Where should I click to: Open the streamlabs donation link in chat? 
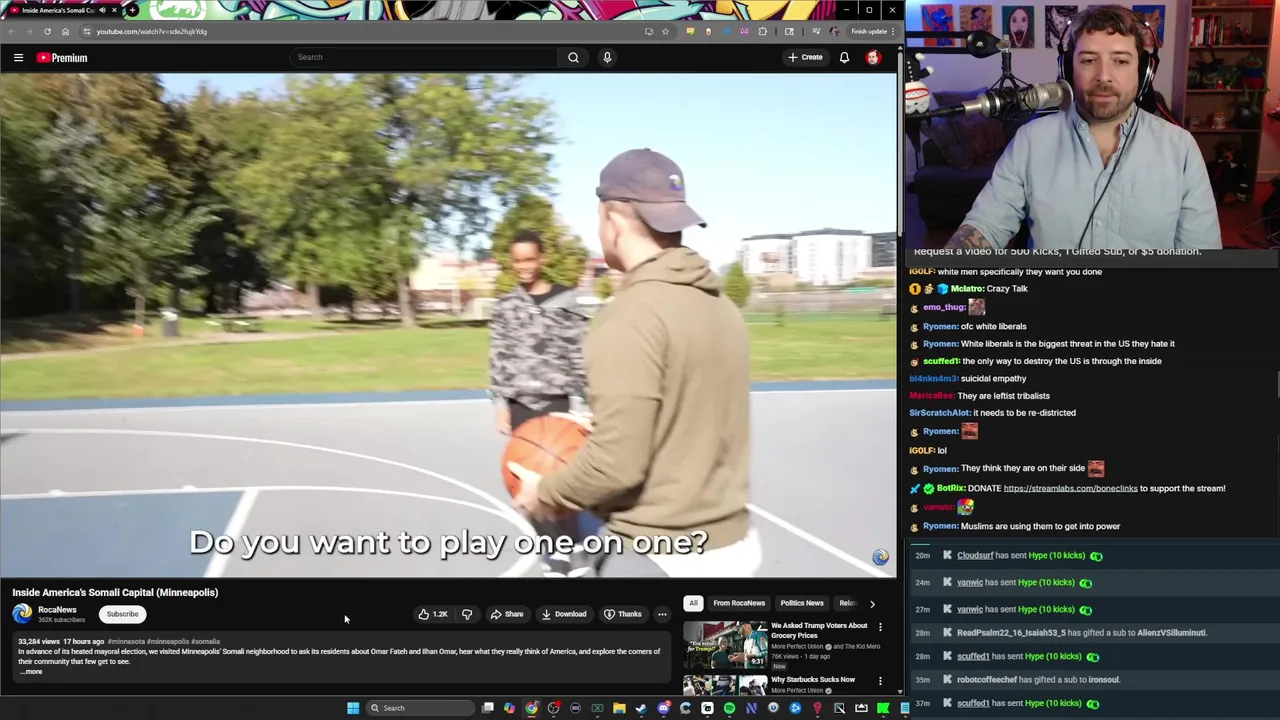[x=1070, y=488]
